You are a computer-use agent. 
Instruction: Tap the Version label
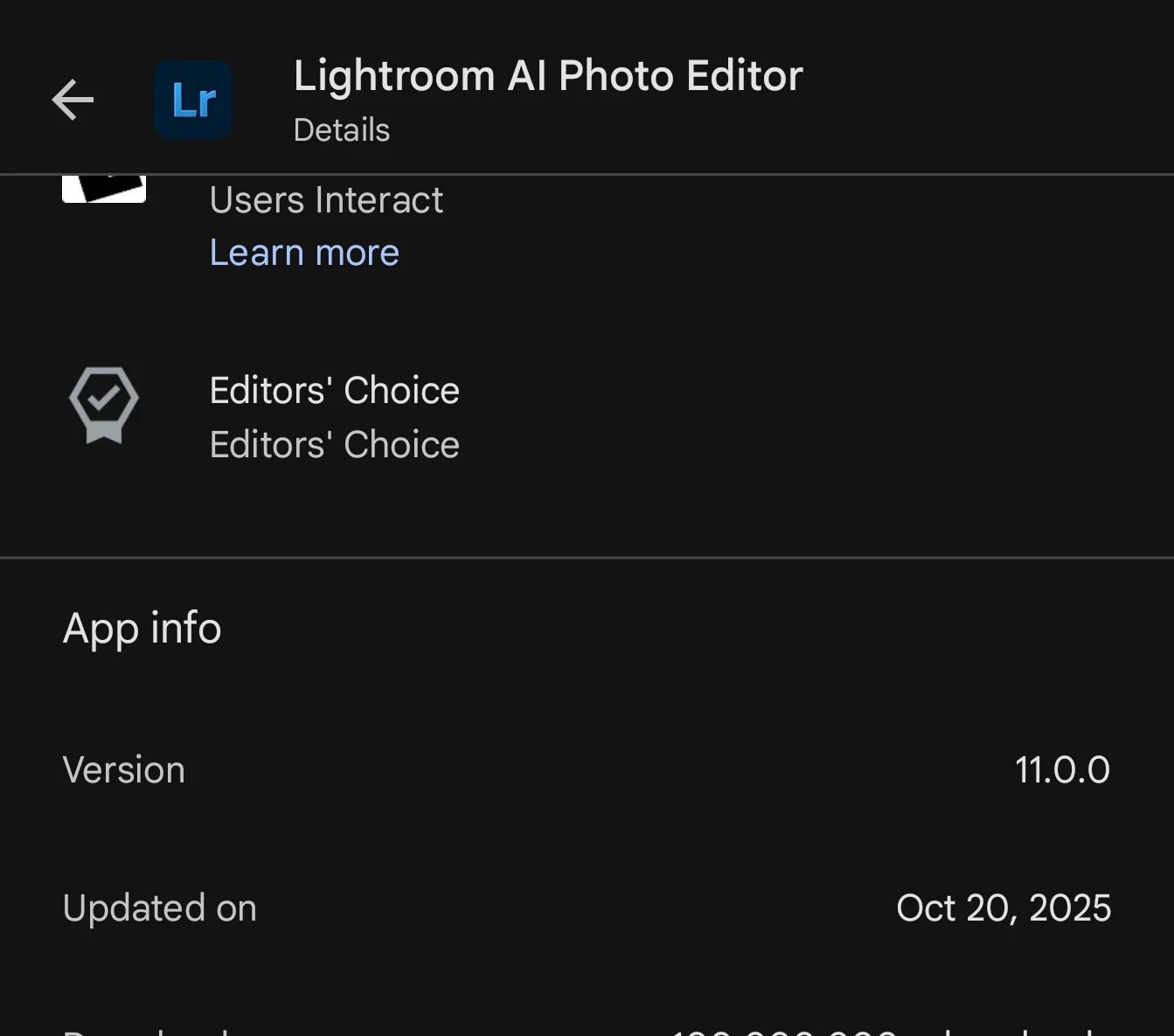(124, 770)
